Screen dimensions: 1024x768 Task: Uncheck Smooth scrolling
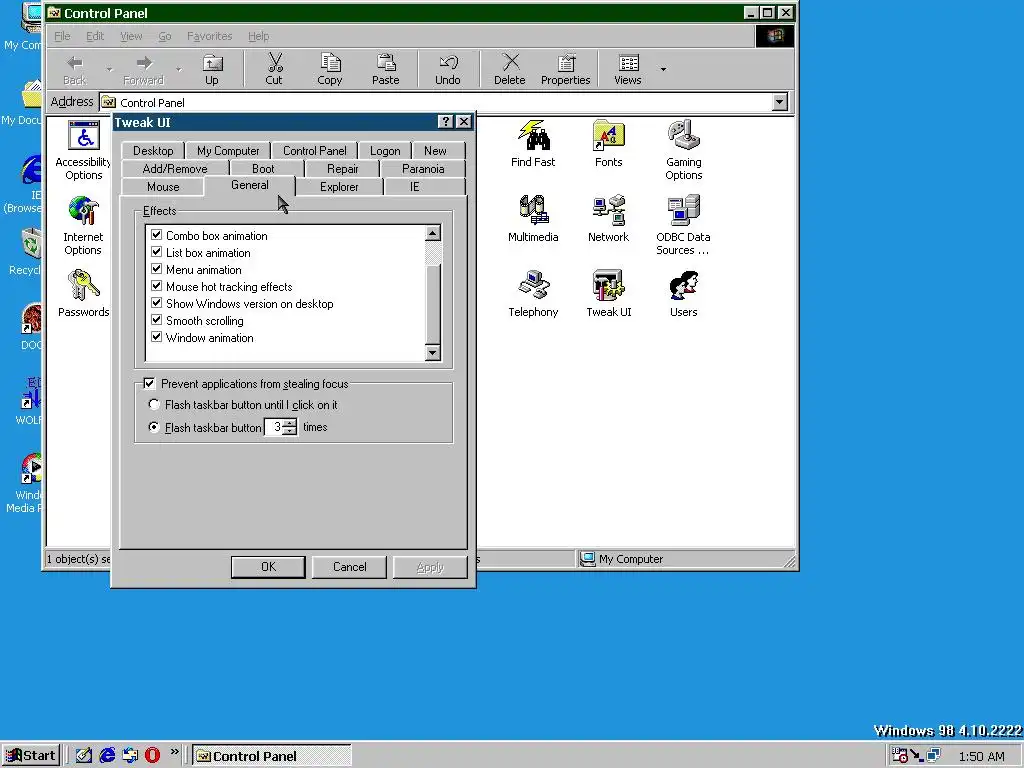(156, 320)
